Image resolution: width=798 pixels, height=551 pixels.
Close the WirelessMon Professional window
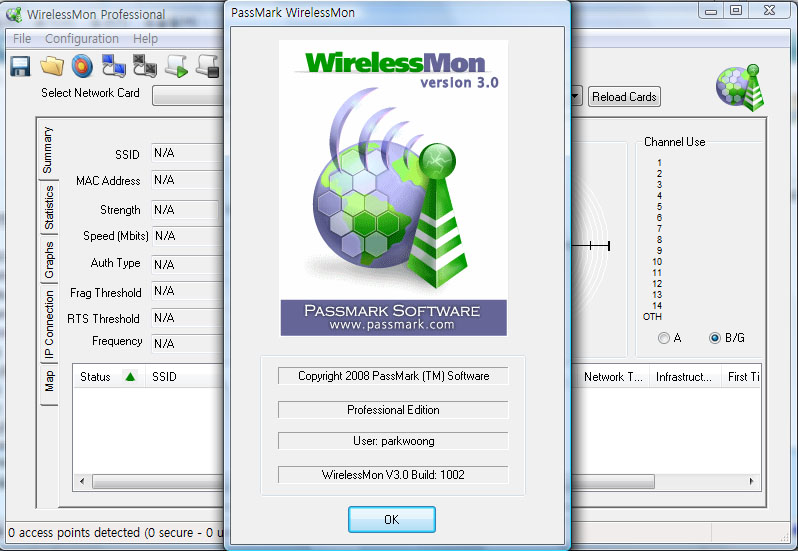point(770,10)
